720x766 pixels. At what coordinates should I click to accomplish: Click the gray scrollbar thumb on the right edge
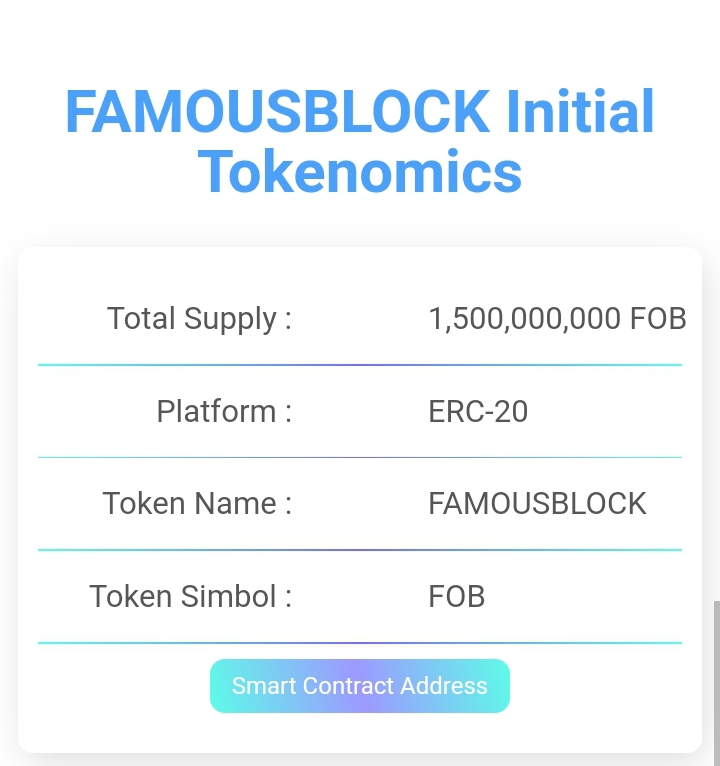pos(717,683)
